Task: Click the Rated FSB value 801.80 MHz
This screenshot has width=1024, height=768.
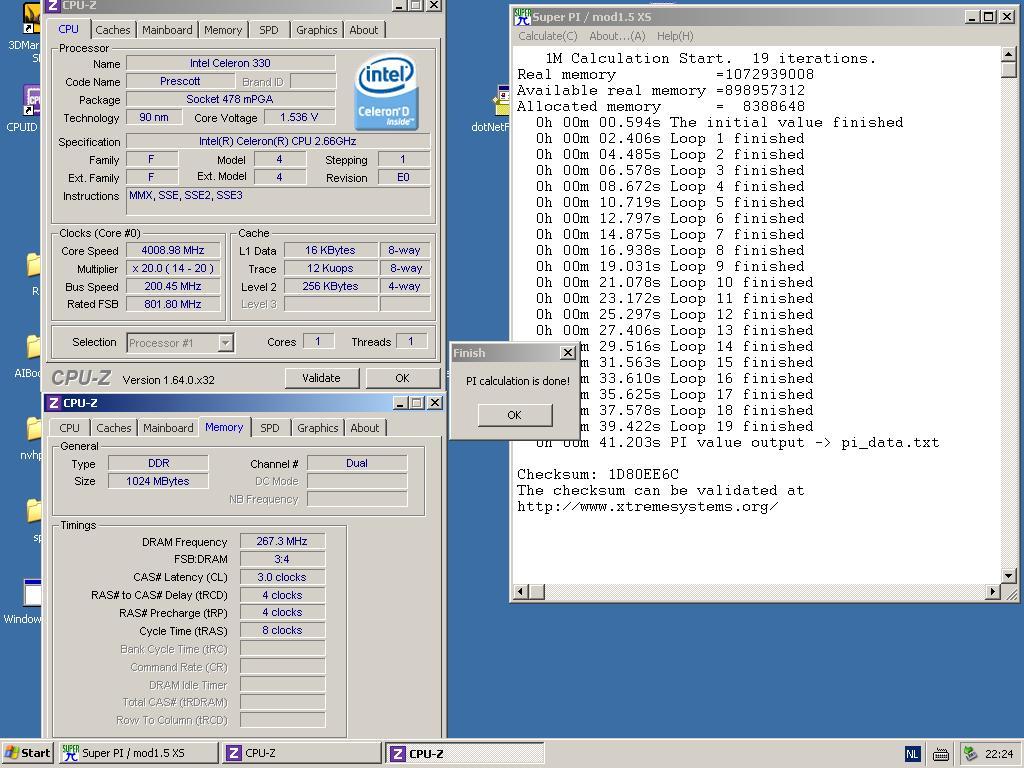Action: click(x=173, y=304)
